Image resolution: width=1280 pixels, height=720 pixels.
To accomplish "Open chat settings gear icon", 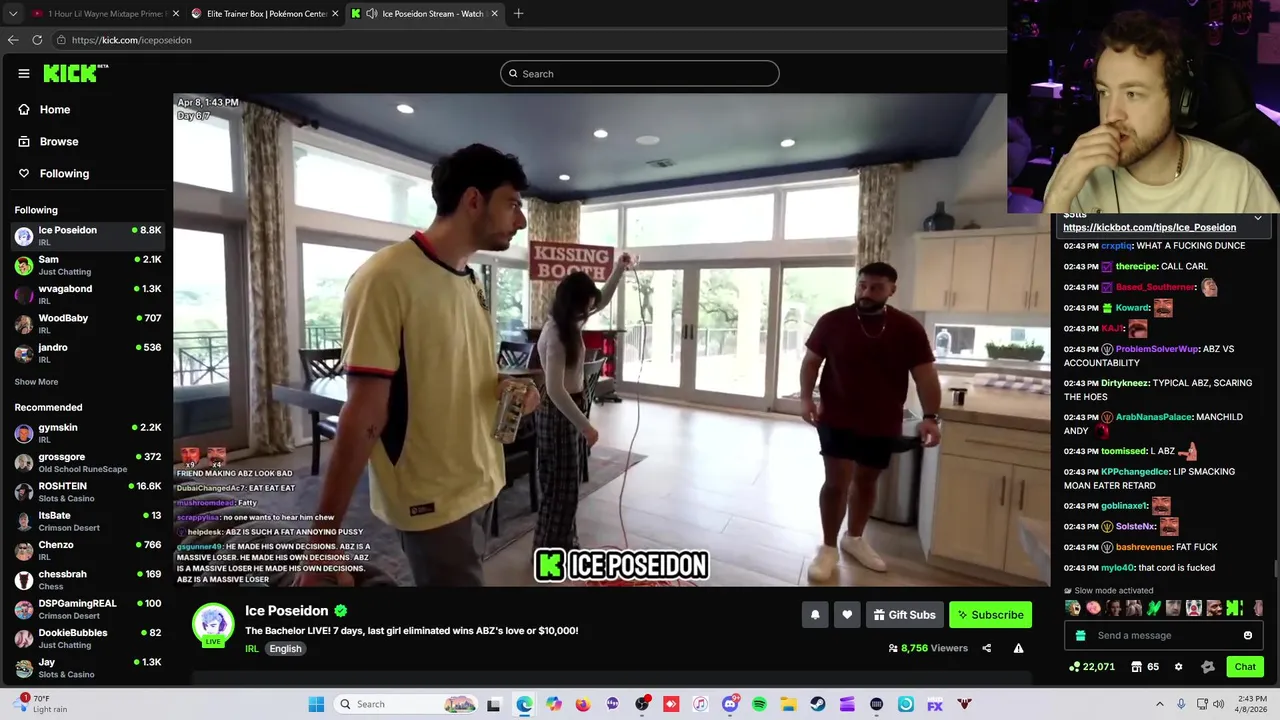I will tap(1178, 667).
